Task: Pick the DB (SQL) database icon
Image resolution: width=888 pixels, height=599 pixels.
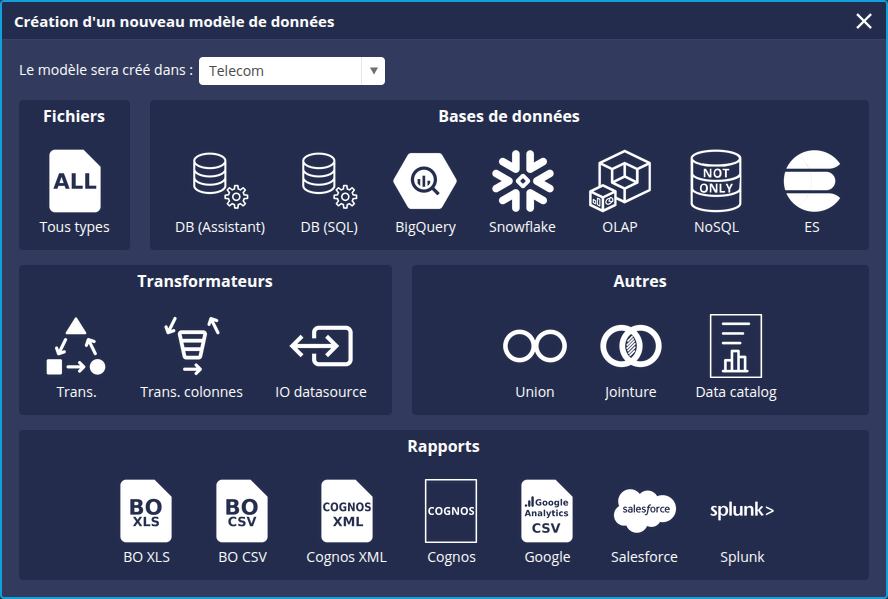Action: coord(329,182)
